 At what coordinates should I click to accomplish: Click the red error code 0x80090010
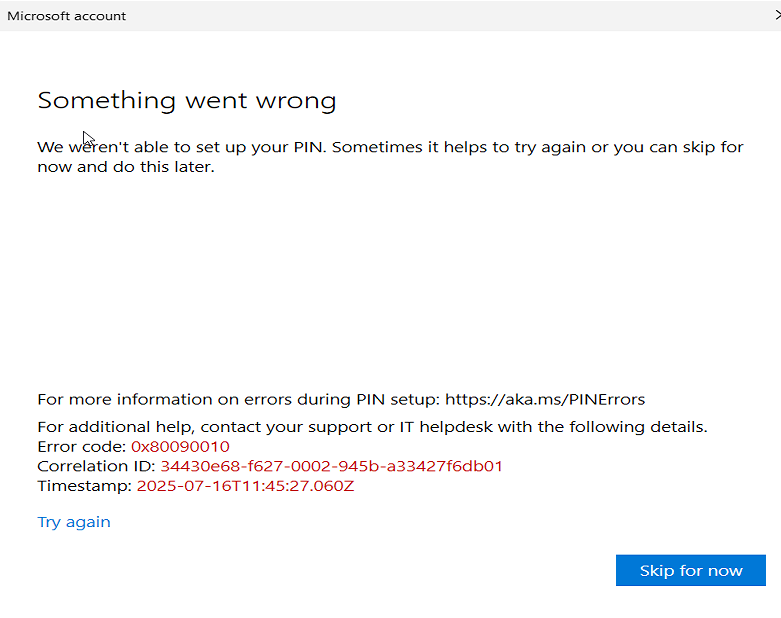[180, 447]
